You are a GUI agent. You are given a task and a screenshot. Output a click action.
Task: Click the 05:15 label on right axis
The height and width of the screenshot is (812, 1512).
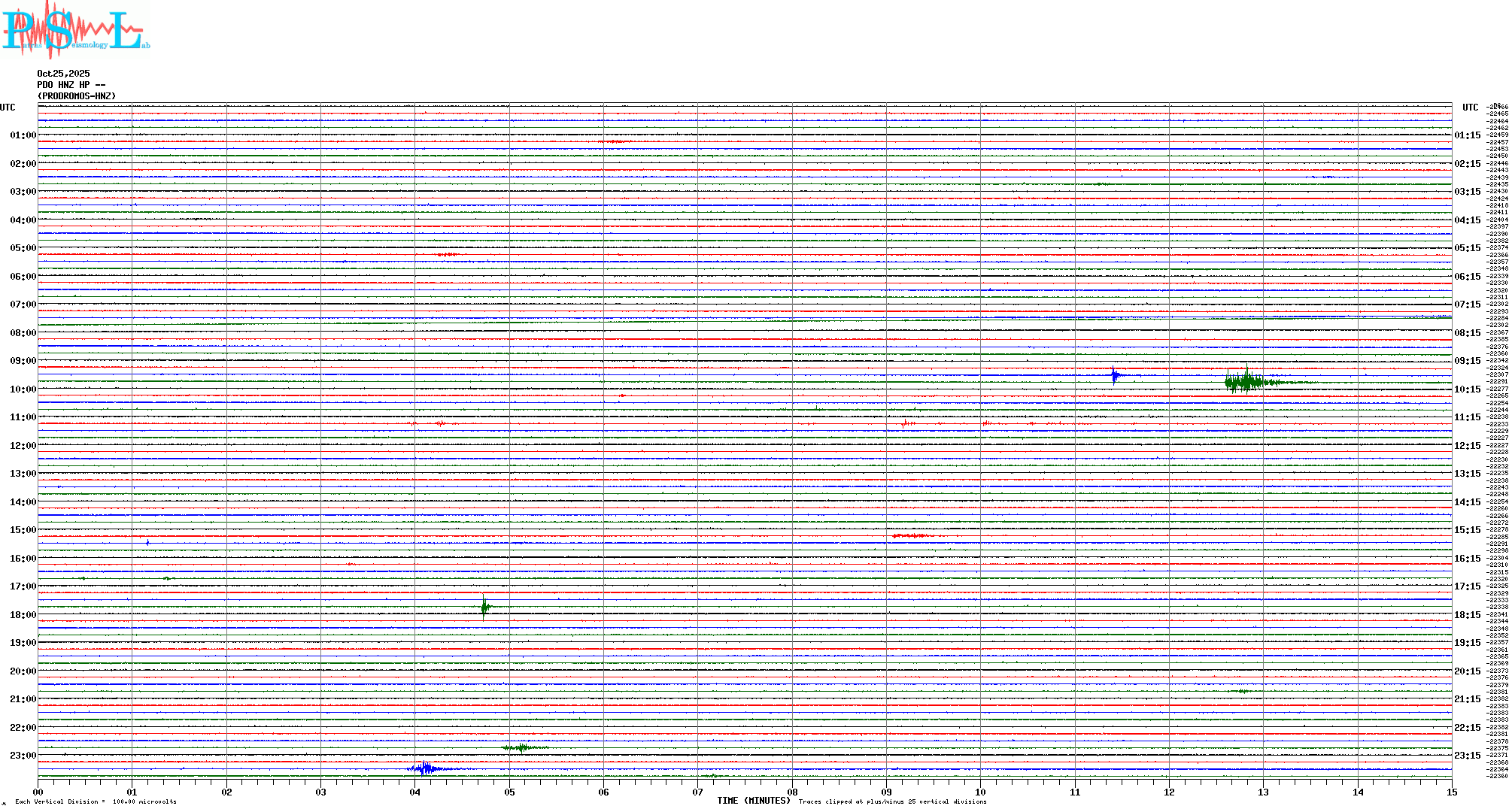point(1467,248)
